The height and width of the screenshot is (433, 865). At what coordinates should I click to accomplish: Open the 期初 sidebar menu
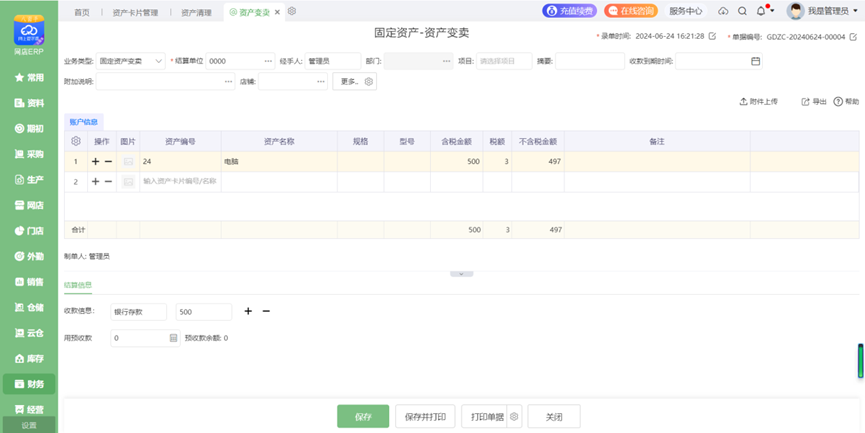[29, 129]
